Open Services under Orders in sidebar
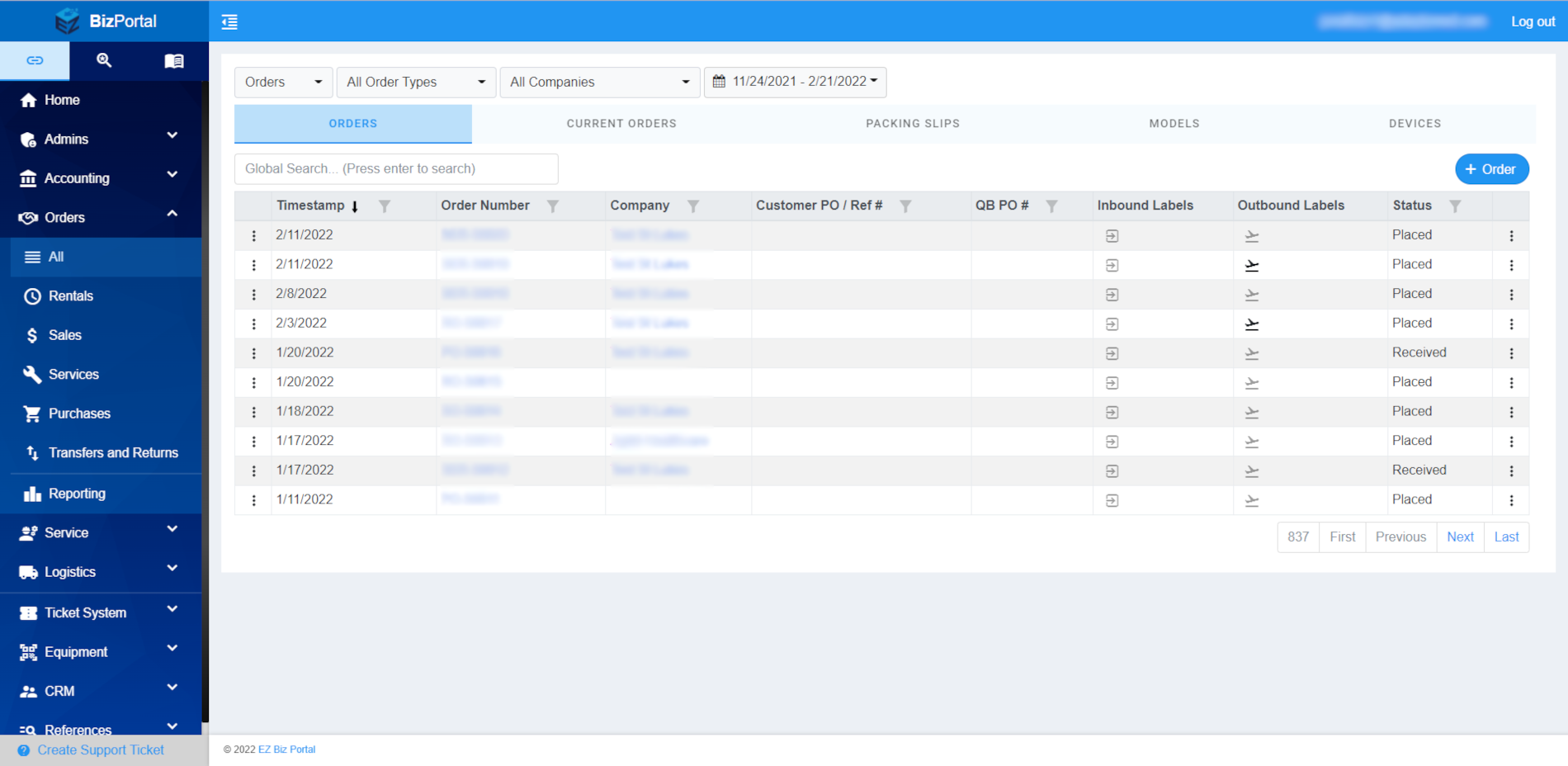 click(x=106, y=374)
